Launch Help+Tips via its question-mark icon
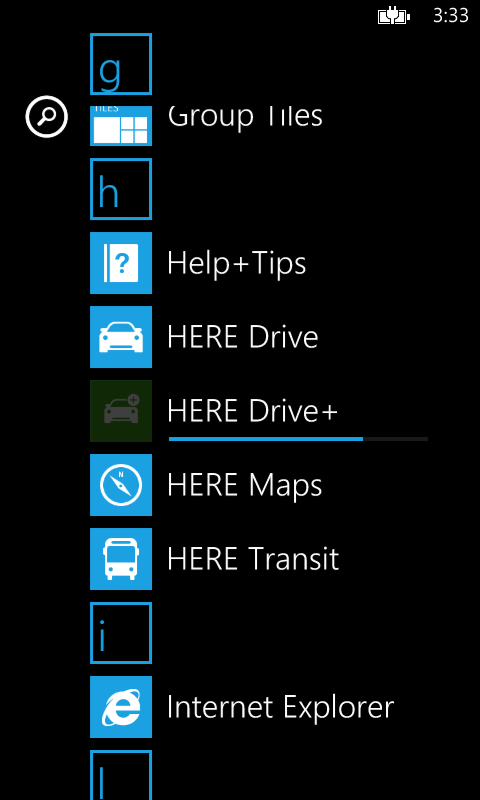The height and width of the screenshot is (800, 480). (x=121, y=263)
